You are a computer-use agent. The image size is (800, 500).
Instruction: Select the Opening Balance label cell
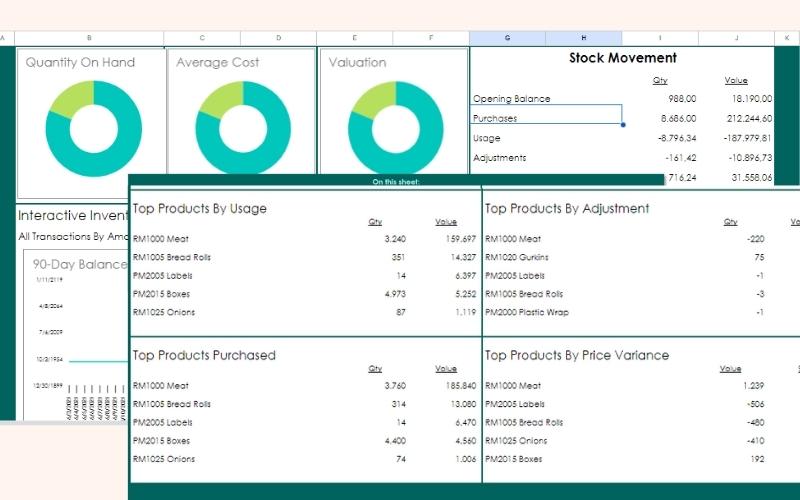pyautogui.click(x=511, y=99)
